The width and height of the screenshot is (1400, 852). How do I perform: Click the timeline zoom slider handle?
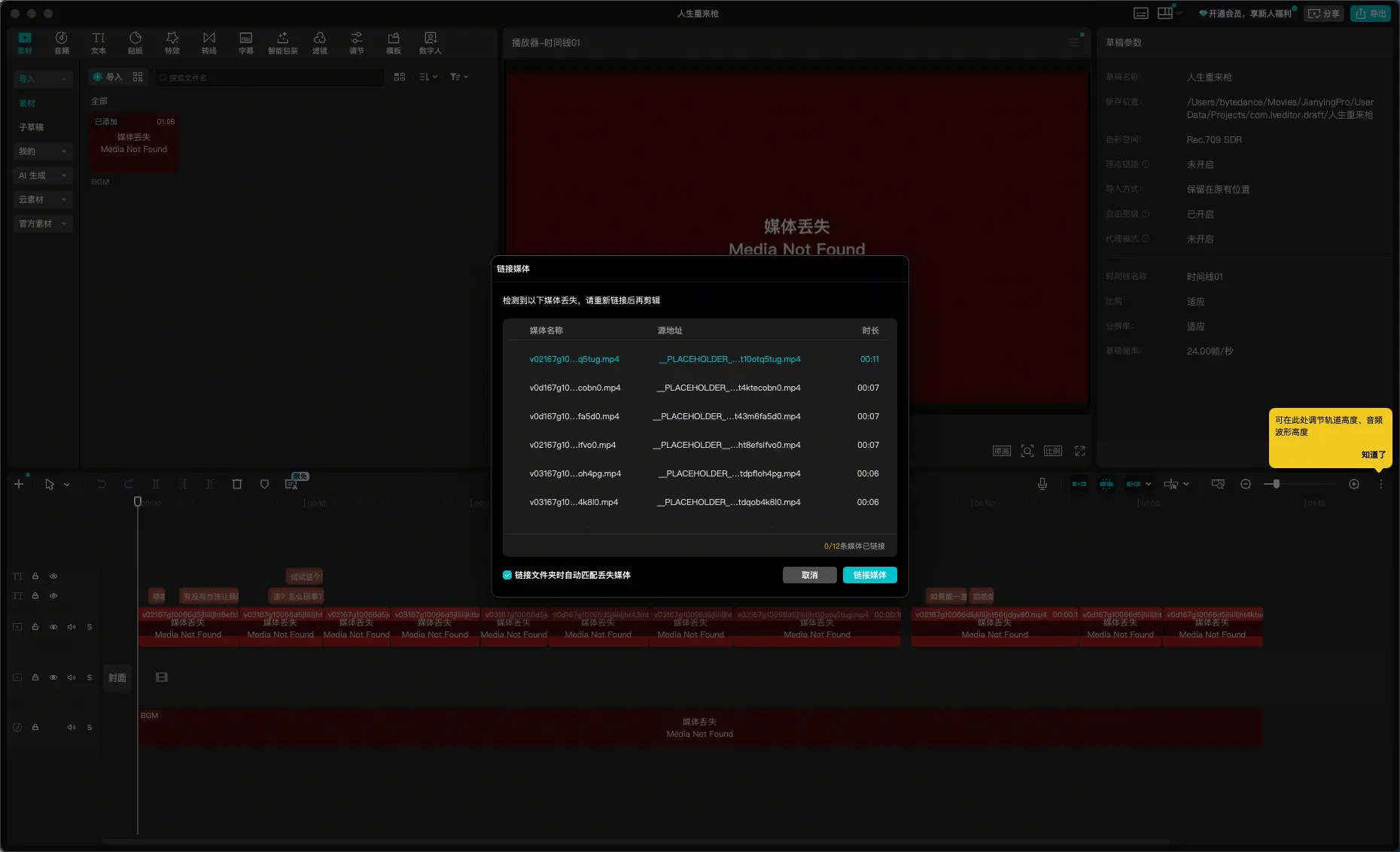click(x=1277, y=484)
